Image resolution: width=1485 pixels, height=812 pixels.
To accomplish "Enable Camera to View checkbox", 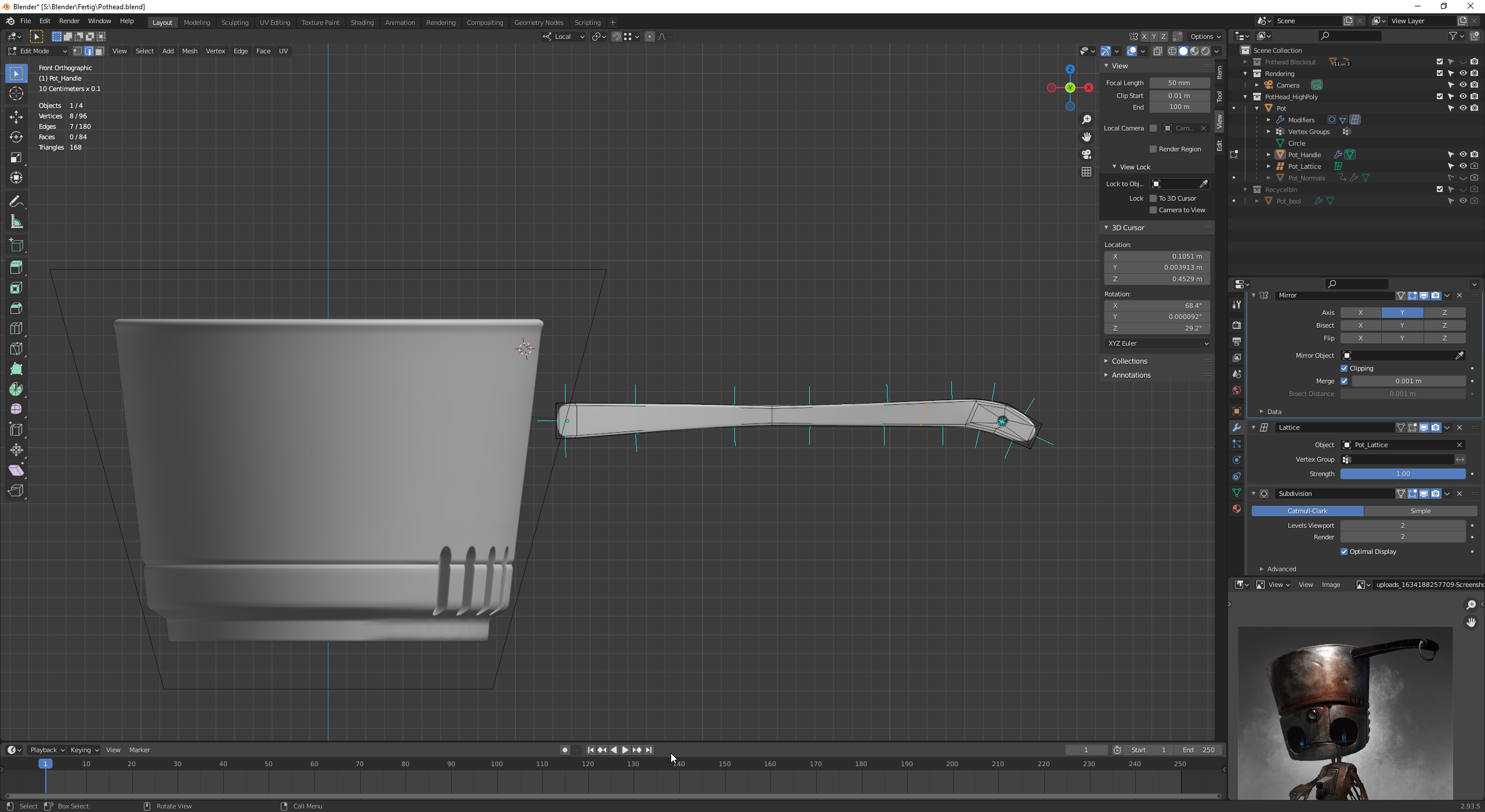I will pos(1153,210).
